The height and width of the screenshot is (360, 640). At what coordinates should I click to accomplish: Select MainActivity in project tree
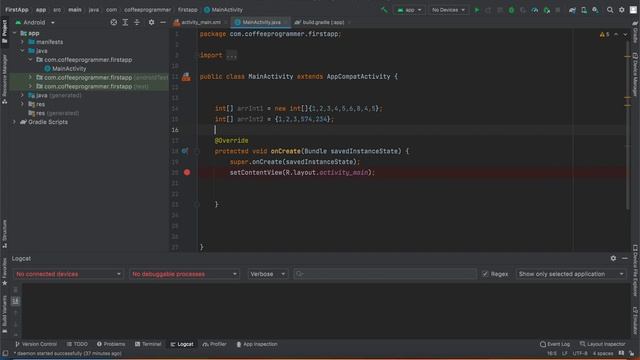tap(65, 69)
